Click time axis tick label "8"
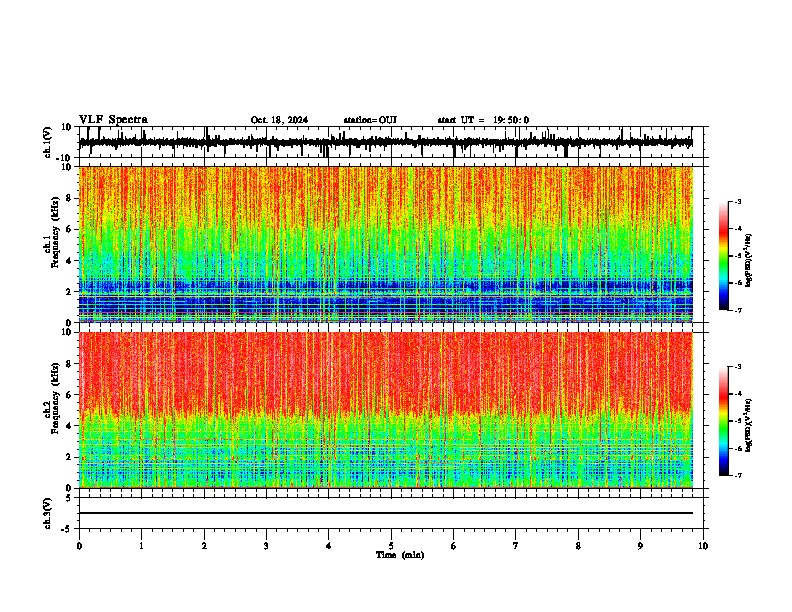The image size is (792, 612). [x=578, y=545]
